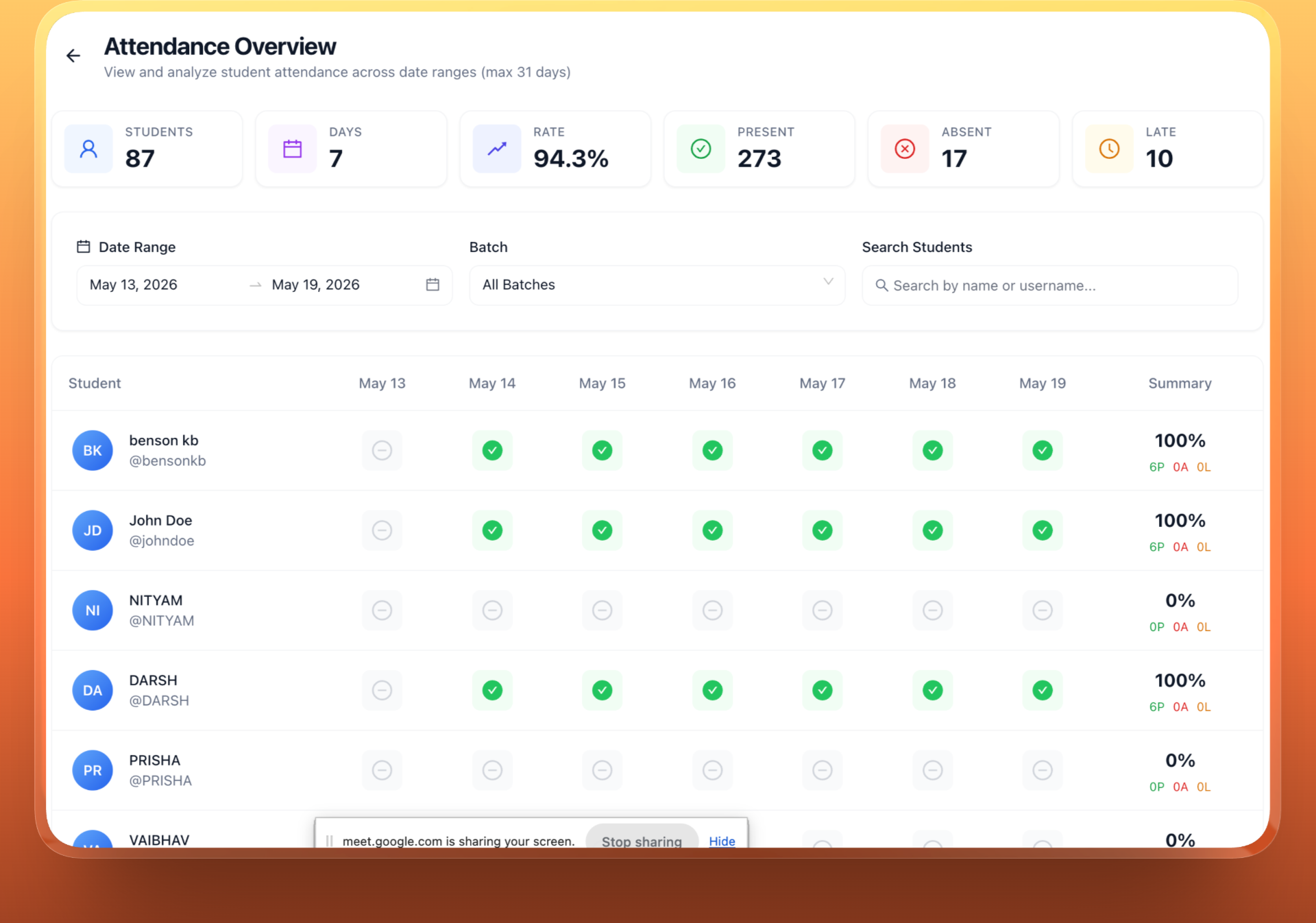Click the VAIBHAV student name
The height and width of the screenshot is (923, 1316).
pyautogui.click(x=159, y=840)
